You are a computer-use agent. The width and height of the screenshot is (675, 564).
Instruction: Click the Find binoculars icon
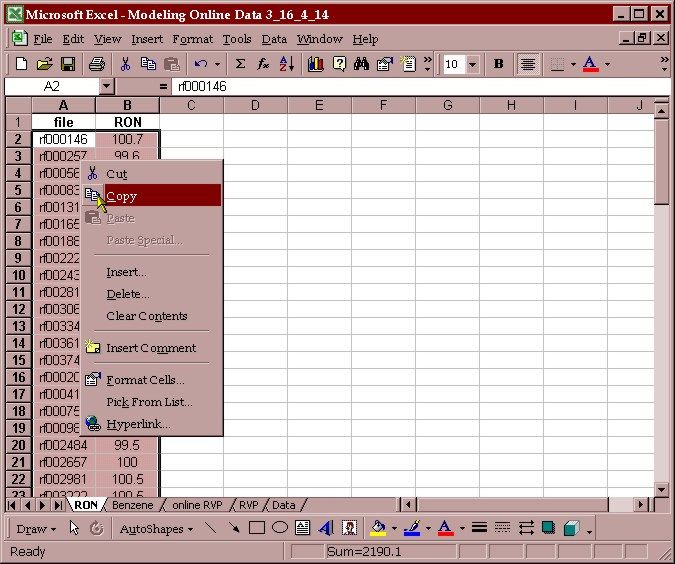point(361,64)
